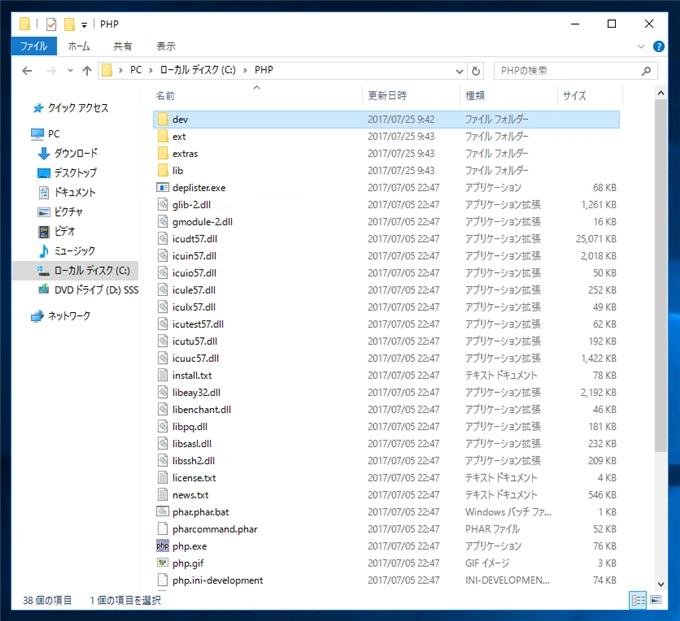Click the php.ini-development file icon
Viewport: 680px width, 621px height.
163,580
